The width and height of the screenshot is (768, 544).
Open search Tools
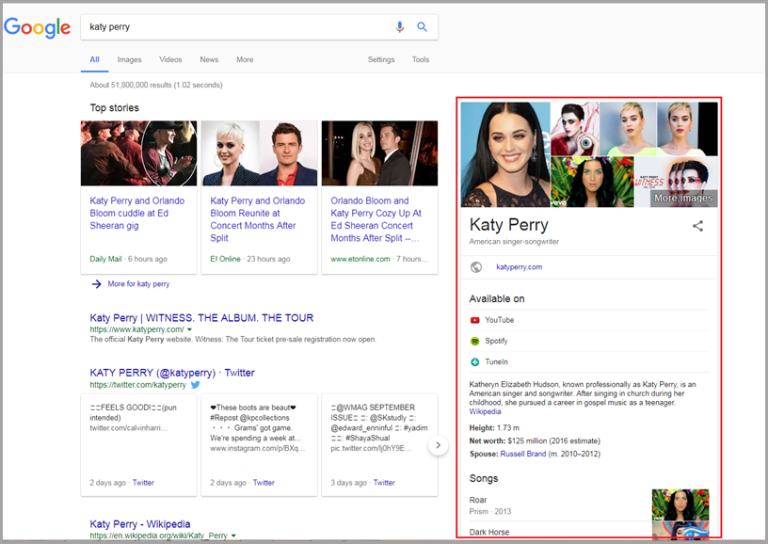click(420, 60)
